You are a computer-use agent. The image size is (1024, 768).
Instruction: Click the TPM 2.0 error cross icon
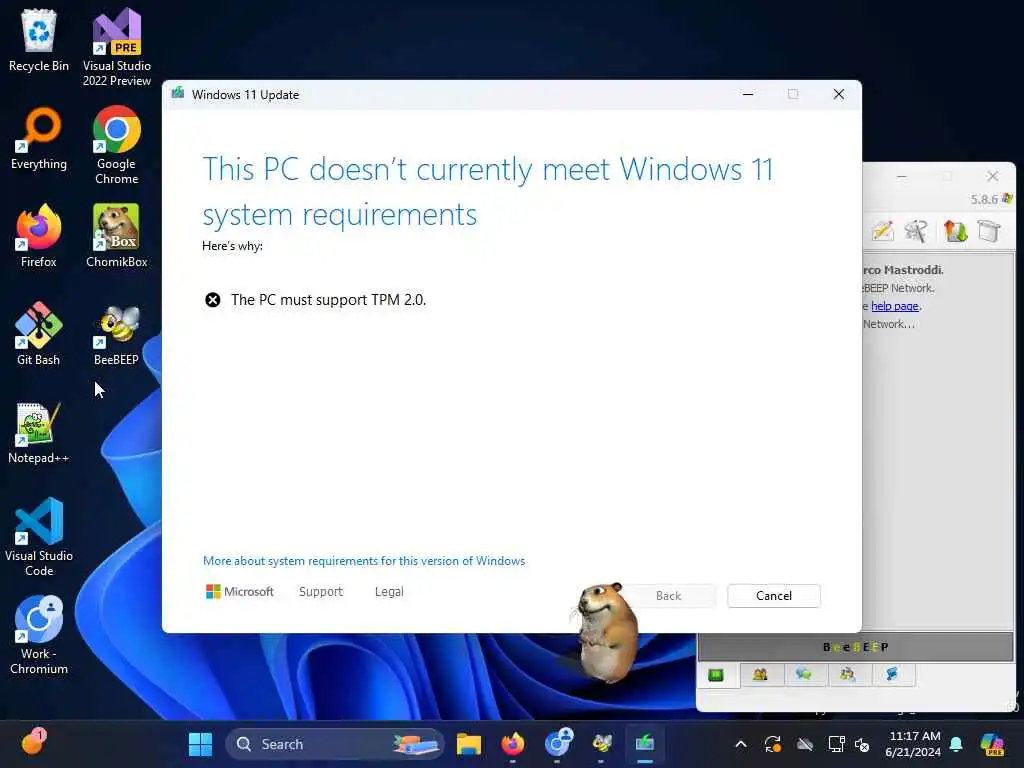coord(213,300)
